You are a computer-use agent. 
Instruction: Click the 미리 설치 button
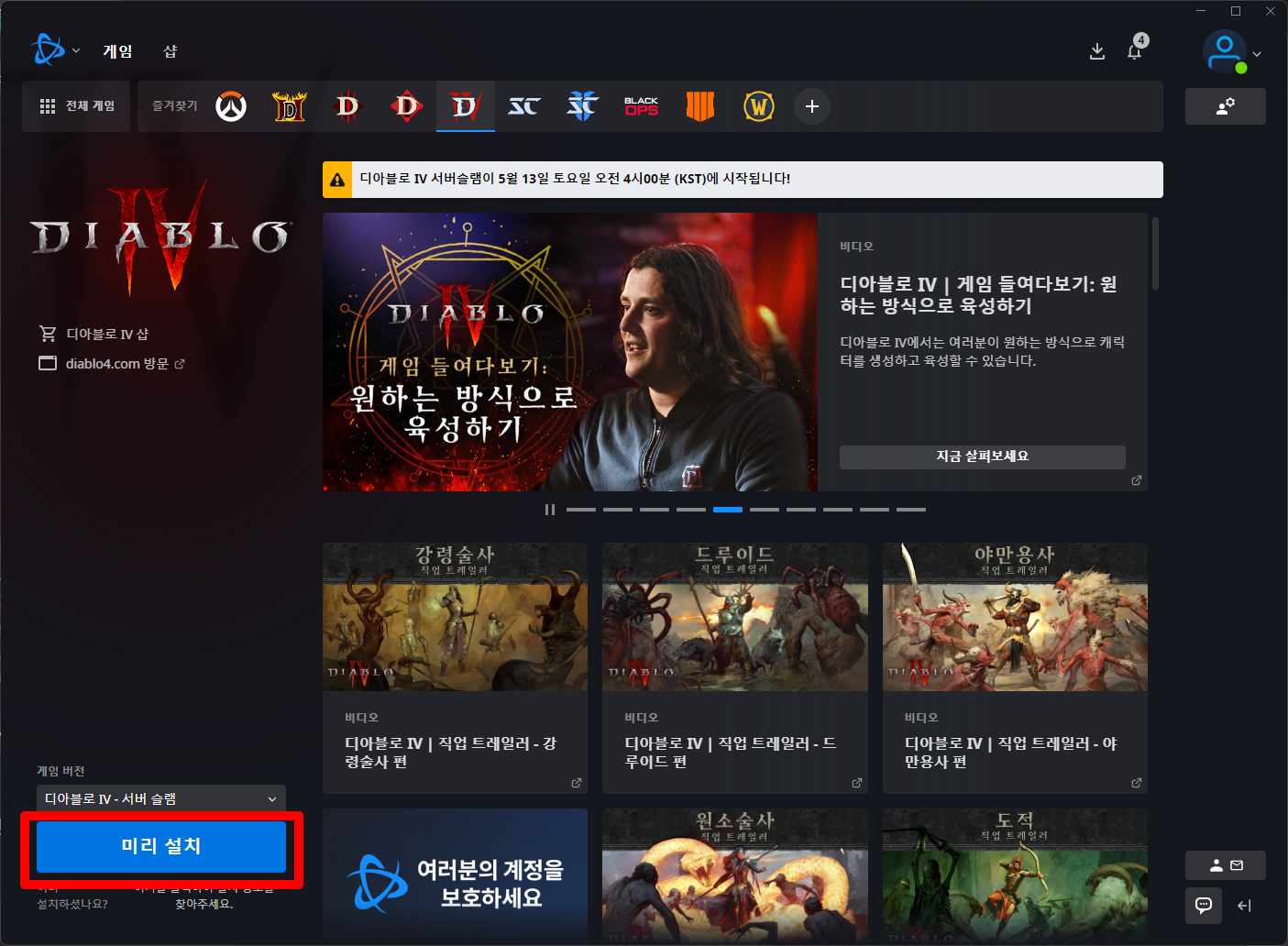(x=161, y=846)
